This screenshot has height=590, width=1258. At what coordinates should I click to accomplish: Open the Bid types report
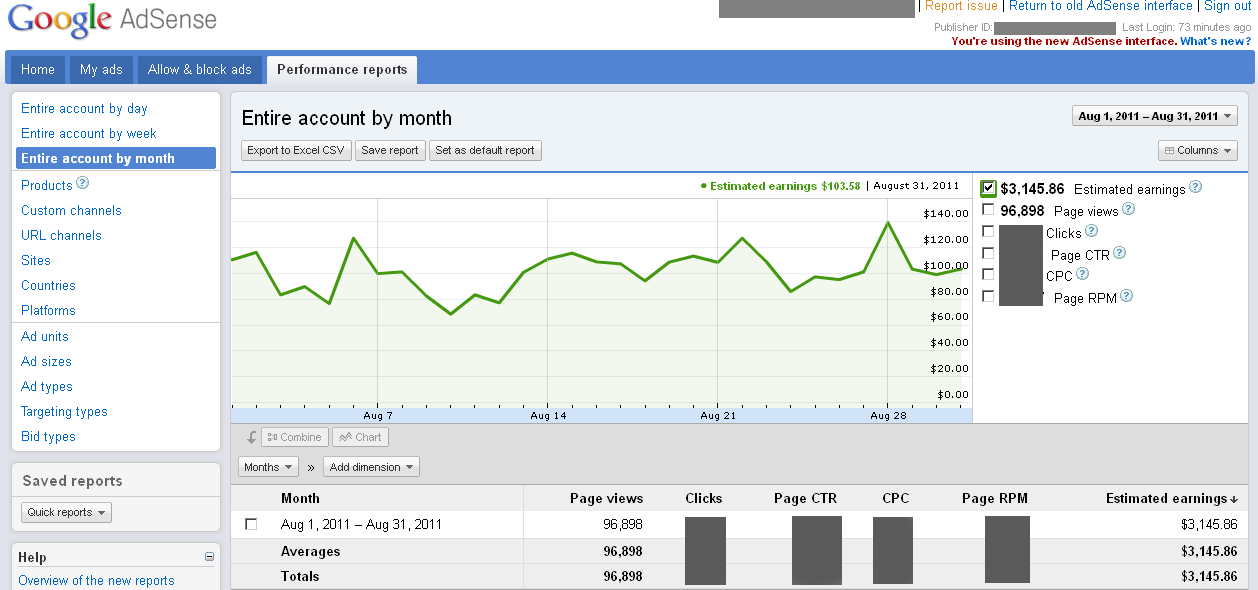(48, 436)
